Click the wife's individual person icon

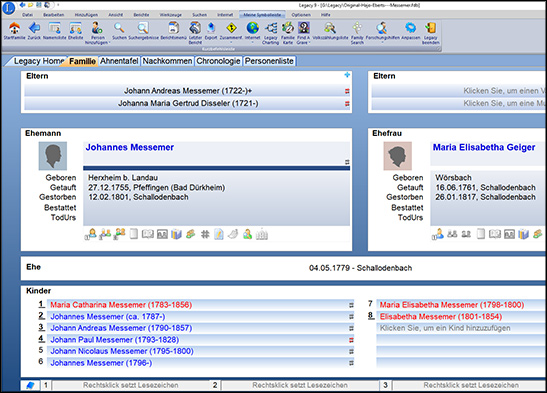438,234
